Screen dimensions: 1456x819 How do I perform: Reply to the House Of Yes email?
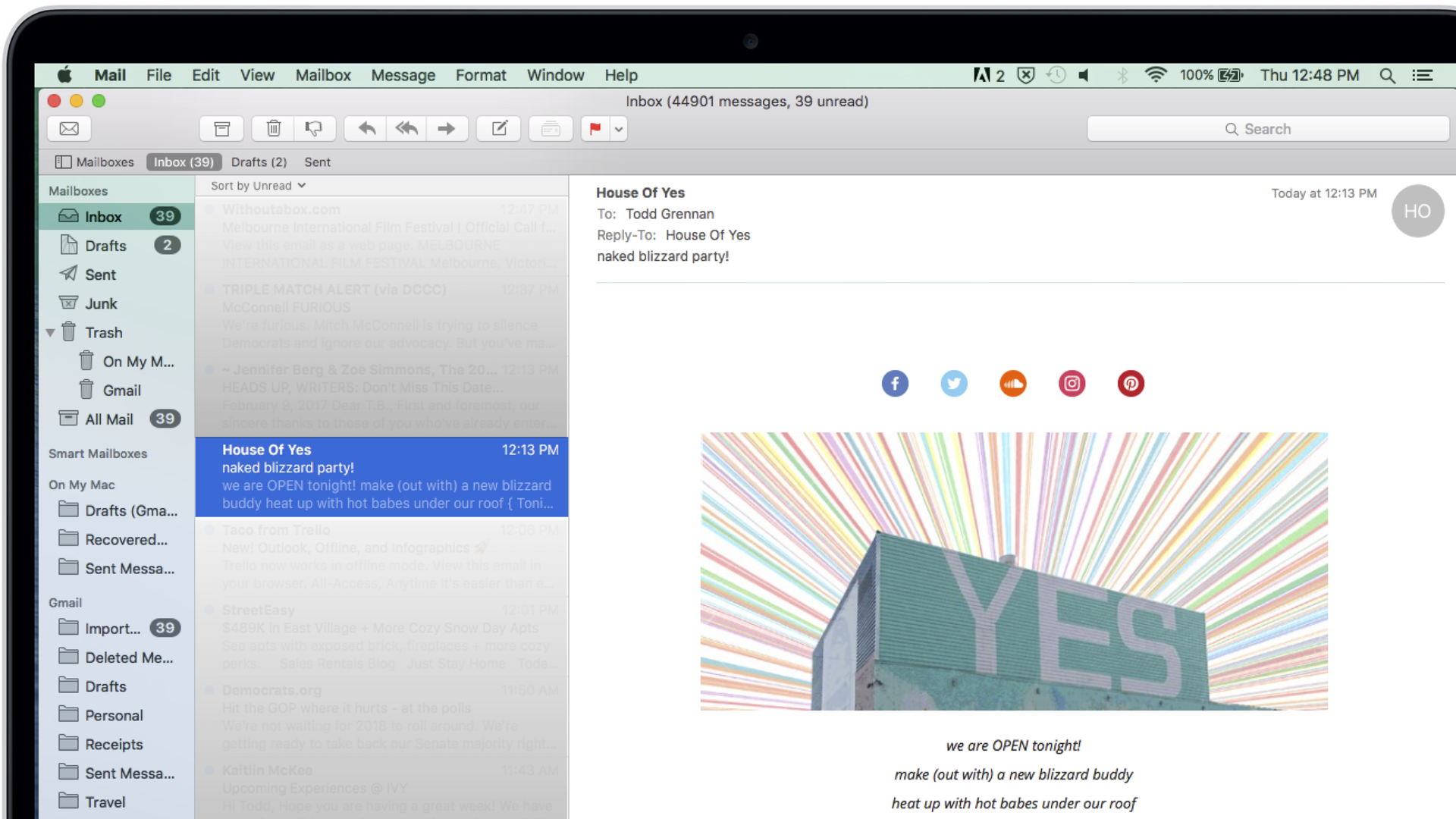(x=366, y=129)
